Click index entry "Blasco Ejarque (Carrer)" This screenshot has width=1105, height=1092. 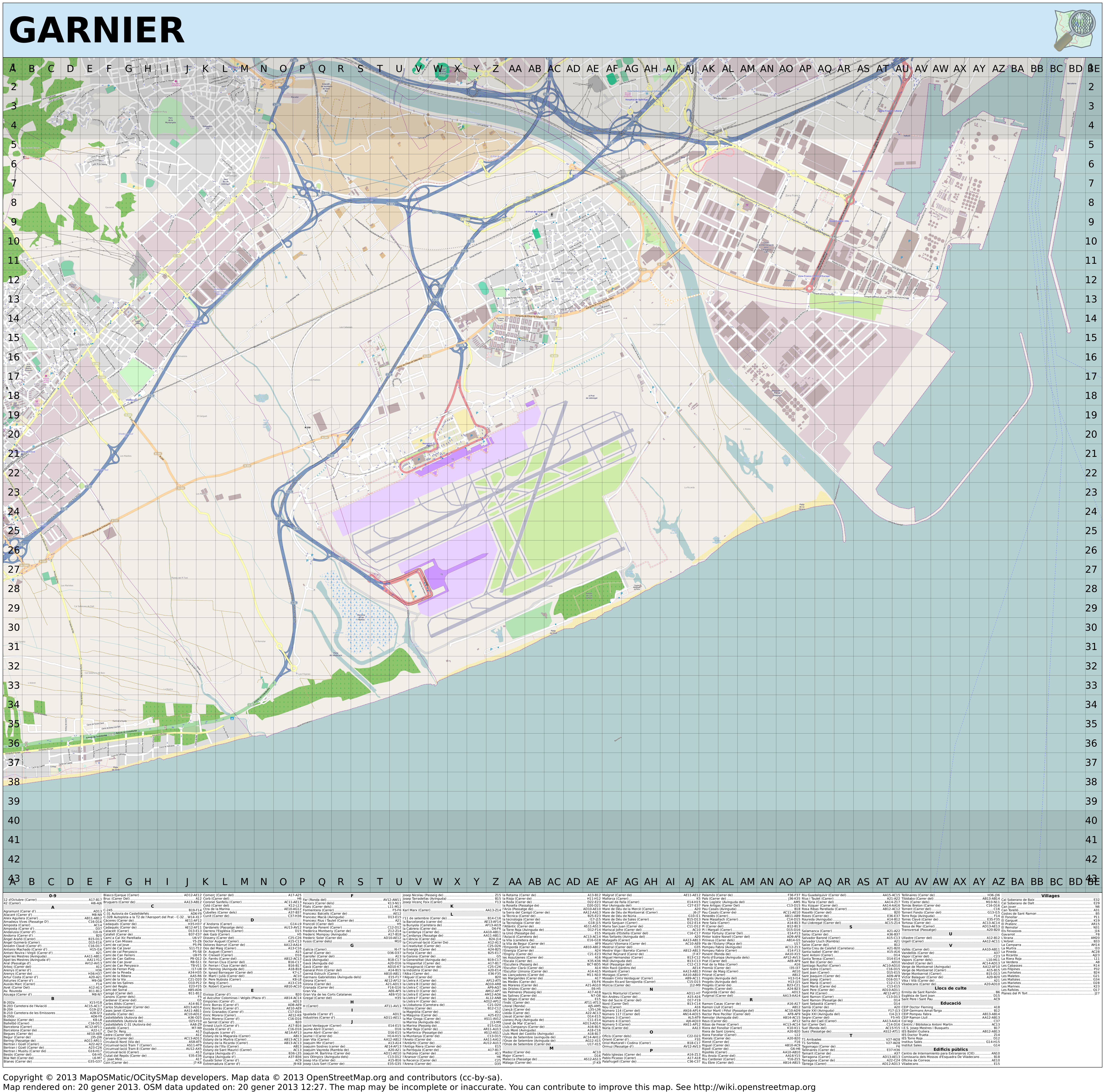(153, 895)
